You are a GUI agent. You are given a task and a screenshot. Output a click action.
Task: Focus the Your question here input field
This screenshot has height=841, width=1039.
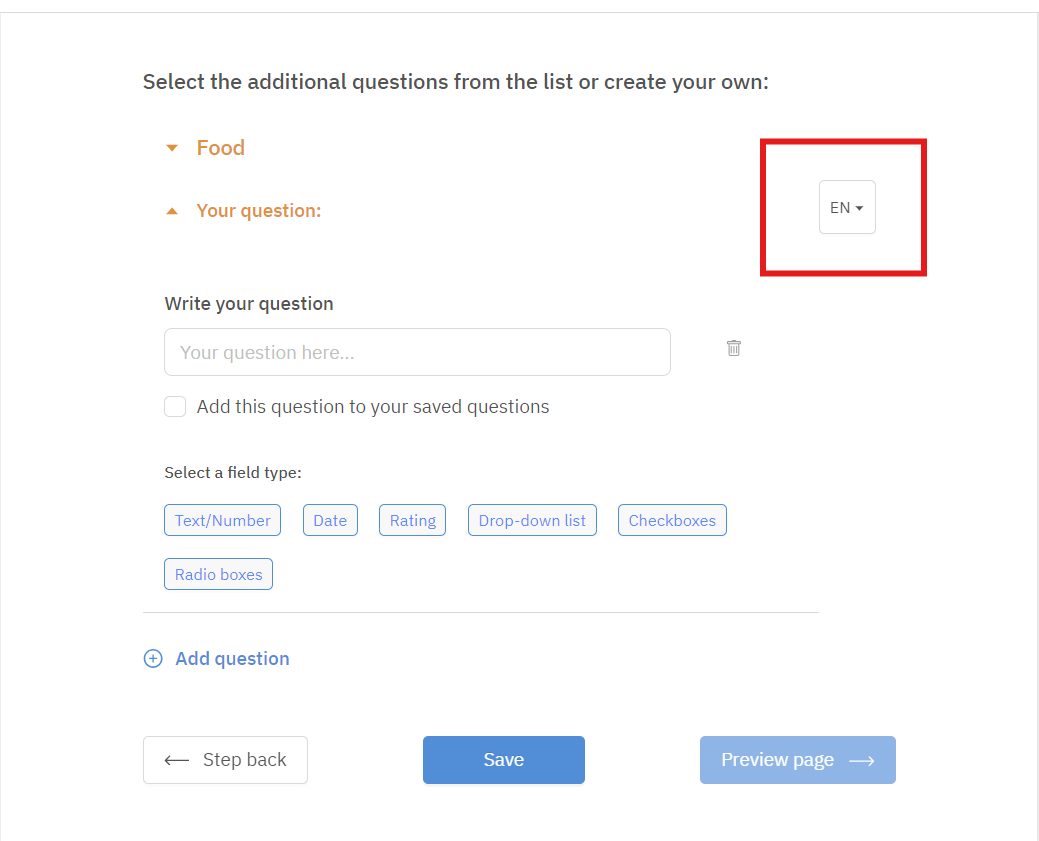417,352
